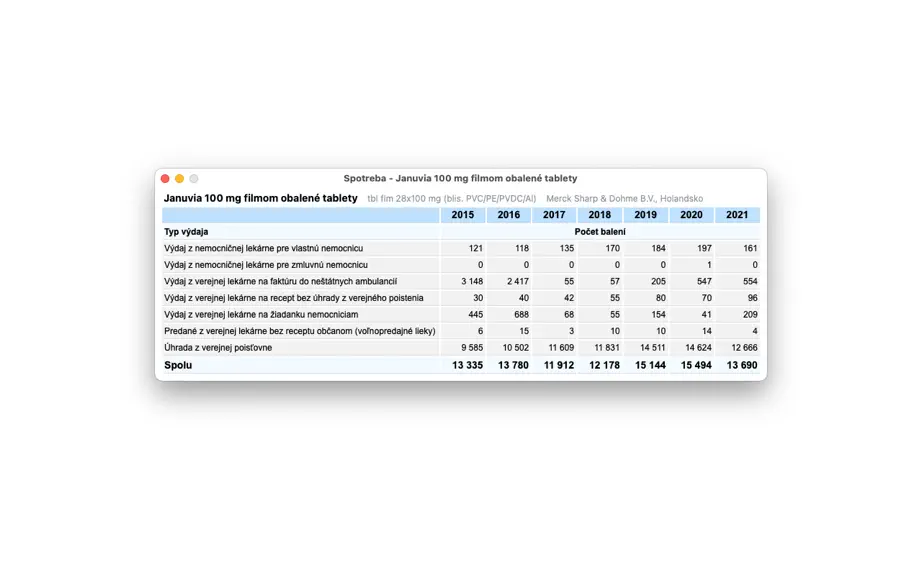Viewport: 922px width, 576px height.
Task: Click Spolu total '15 144' for 2019
Action: pos(650,365)
